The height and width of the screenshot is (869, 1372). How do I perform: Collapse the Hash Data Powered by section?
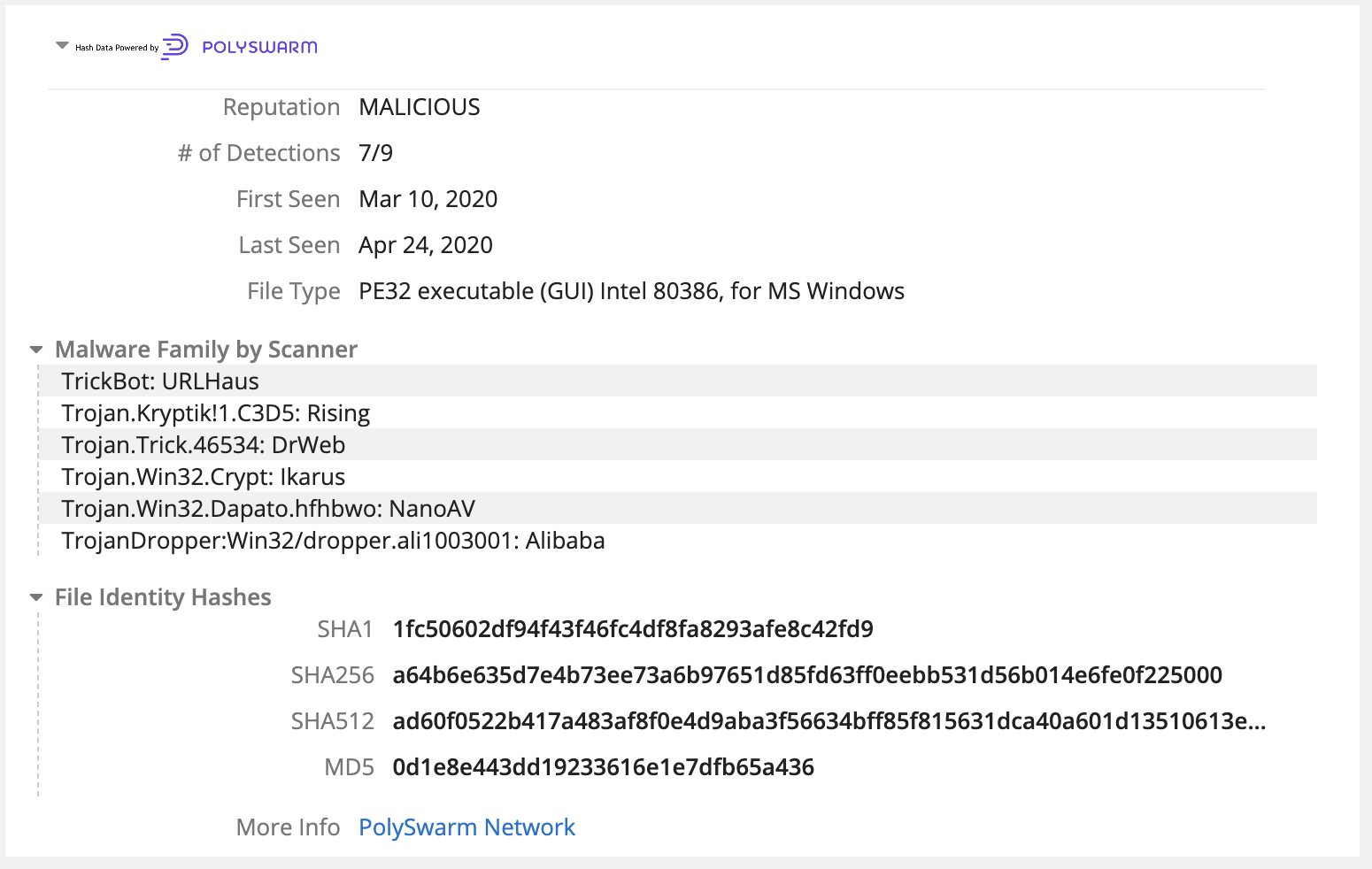[x=62, y=46]
